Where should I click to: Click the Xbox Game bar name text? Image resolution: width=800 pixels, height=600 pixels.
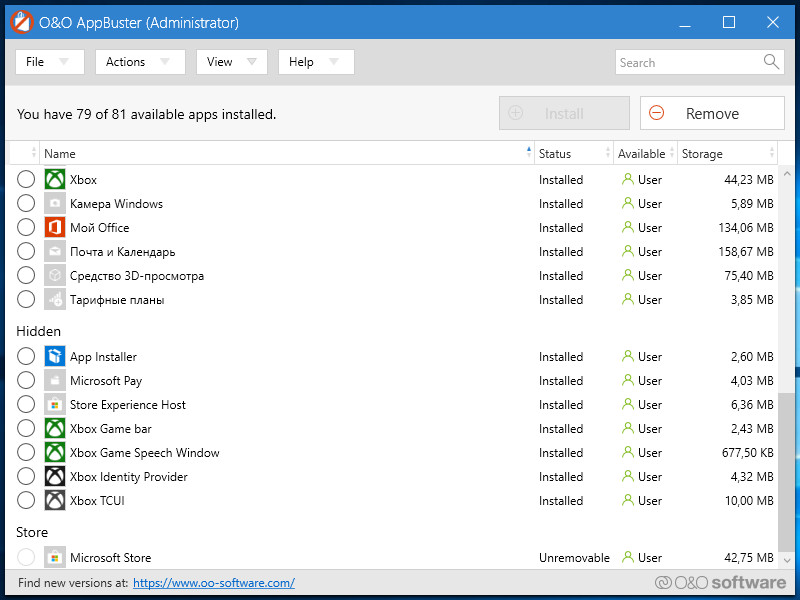pyautogui.click(x=111, y=429)
